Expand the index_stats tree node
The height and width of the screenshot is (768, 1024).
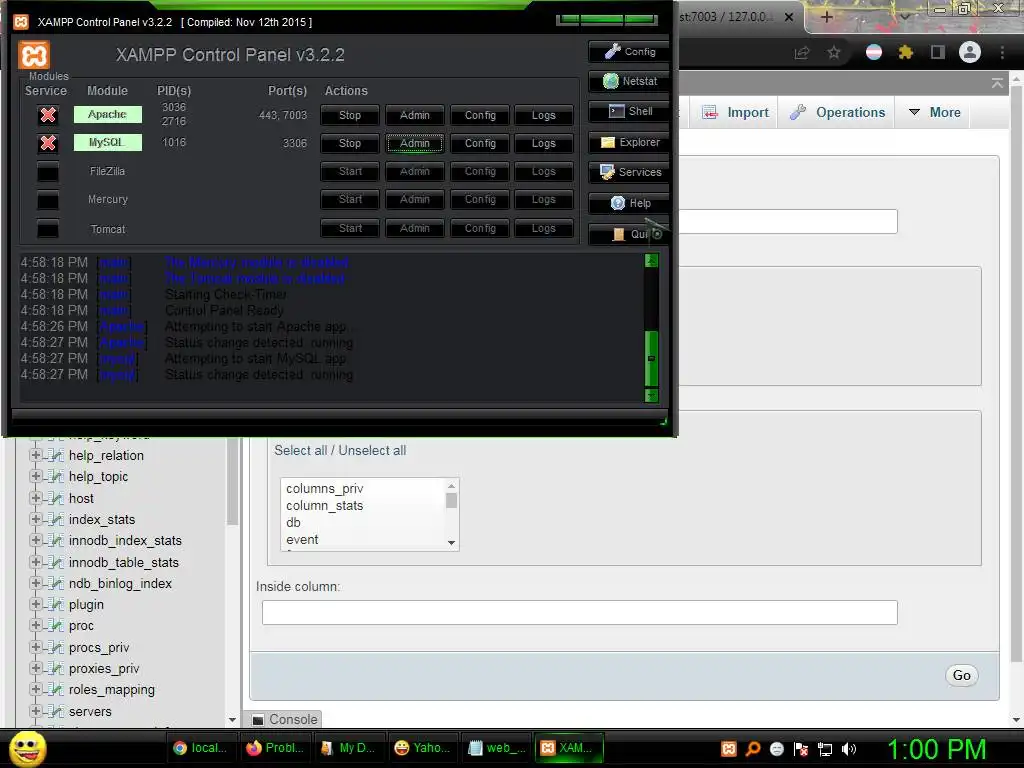click(36, 519)
